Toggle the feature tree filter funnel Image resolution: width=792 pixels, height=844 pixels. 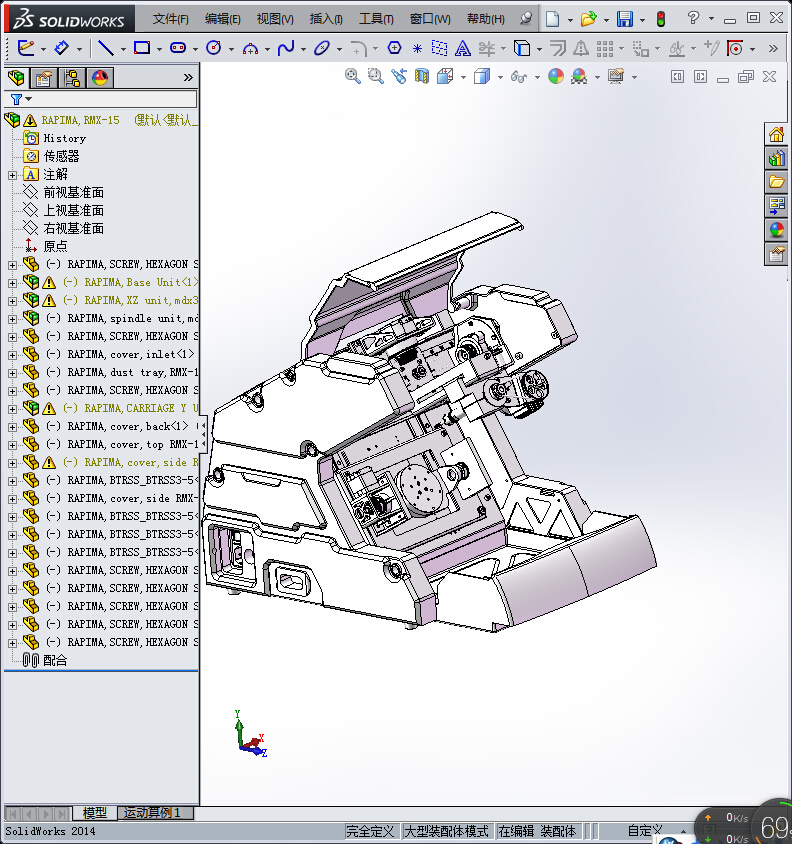(x=17, y=99)
